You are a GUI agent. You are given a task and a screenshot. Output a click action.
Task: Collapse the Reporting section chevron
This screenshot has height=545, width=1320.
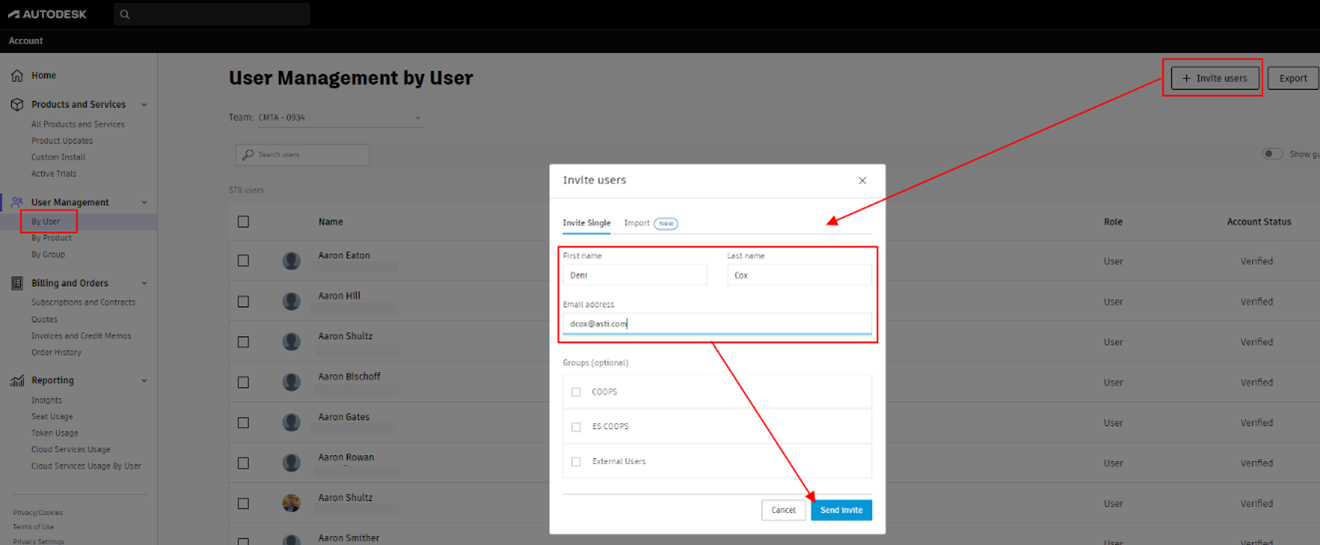pos(144,381)
